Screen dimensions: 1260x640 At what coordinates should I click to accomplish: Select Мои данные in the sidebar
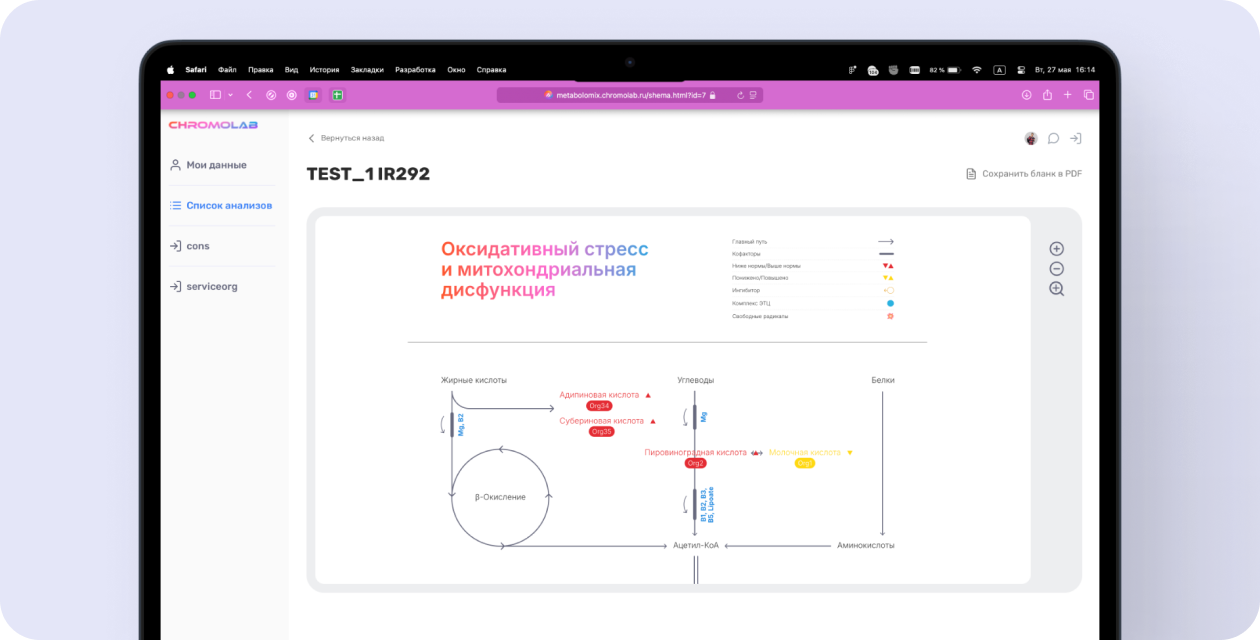(x=216, y=165)
